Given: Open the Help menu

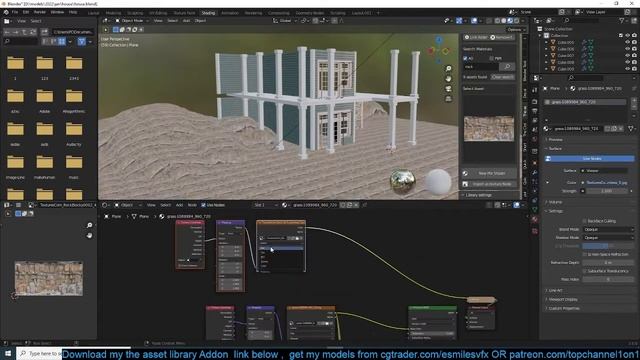Looking at the screenshot, I should 73,12.
